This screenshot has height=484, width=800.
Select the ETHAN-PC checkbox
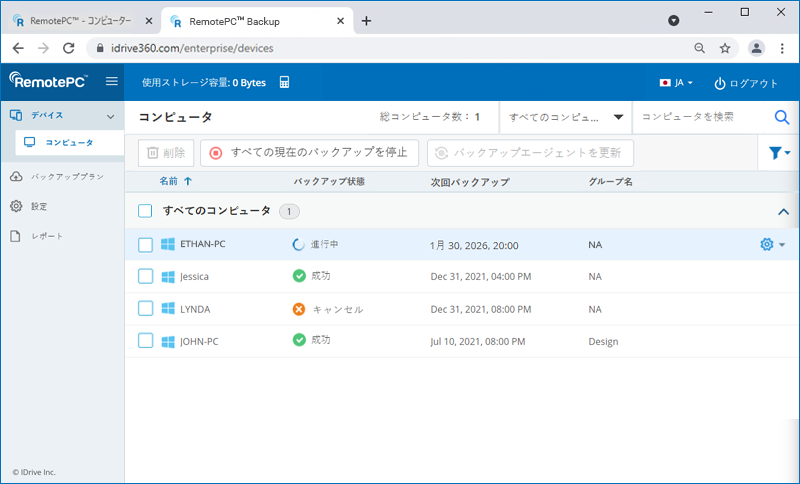pyautogui.click(x=145, y=245)
